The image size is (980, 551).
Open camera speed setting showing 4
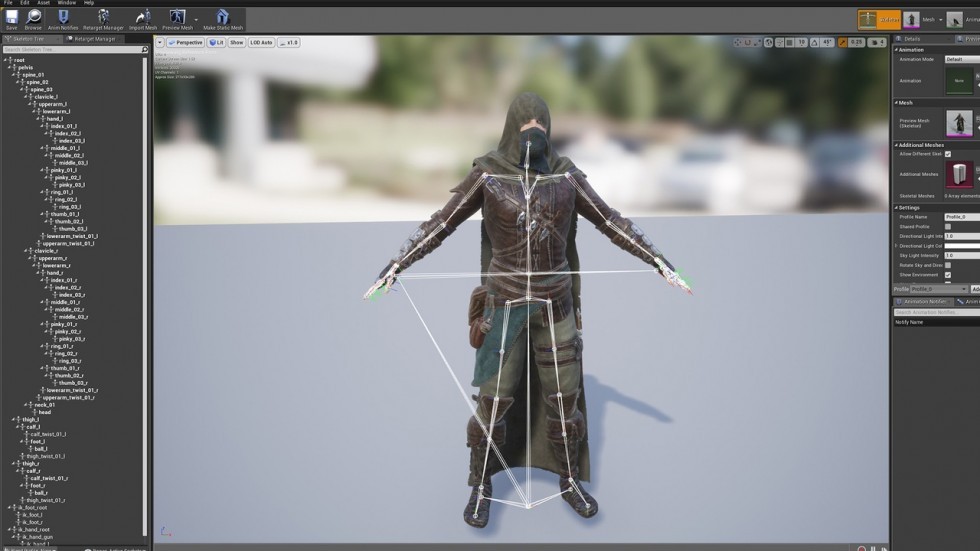pyautogui.click(x=878, y=42)
